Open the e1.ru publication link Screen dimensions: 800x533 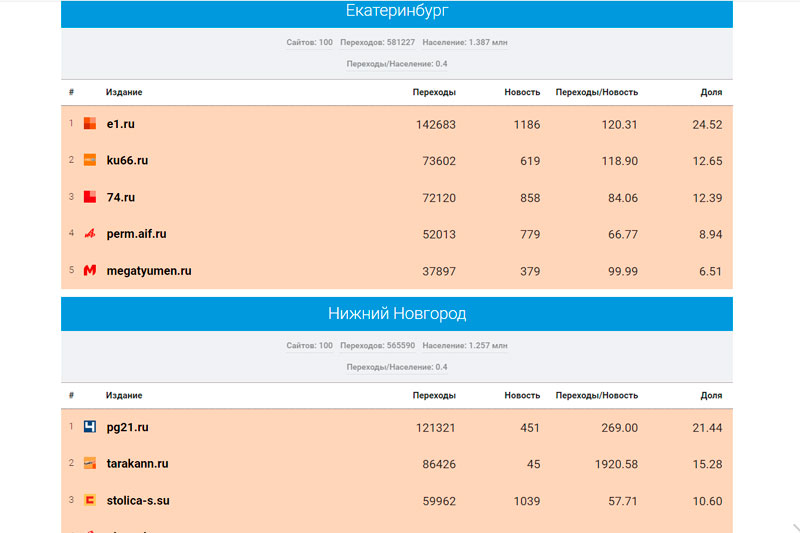(120, 124)
